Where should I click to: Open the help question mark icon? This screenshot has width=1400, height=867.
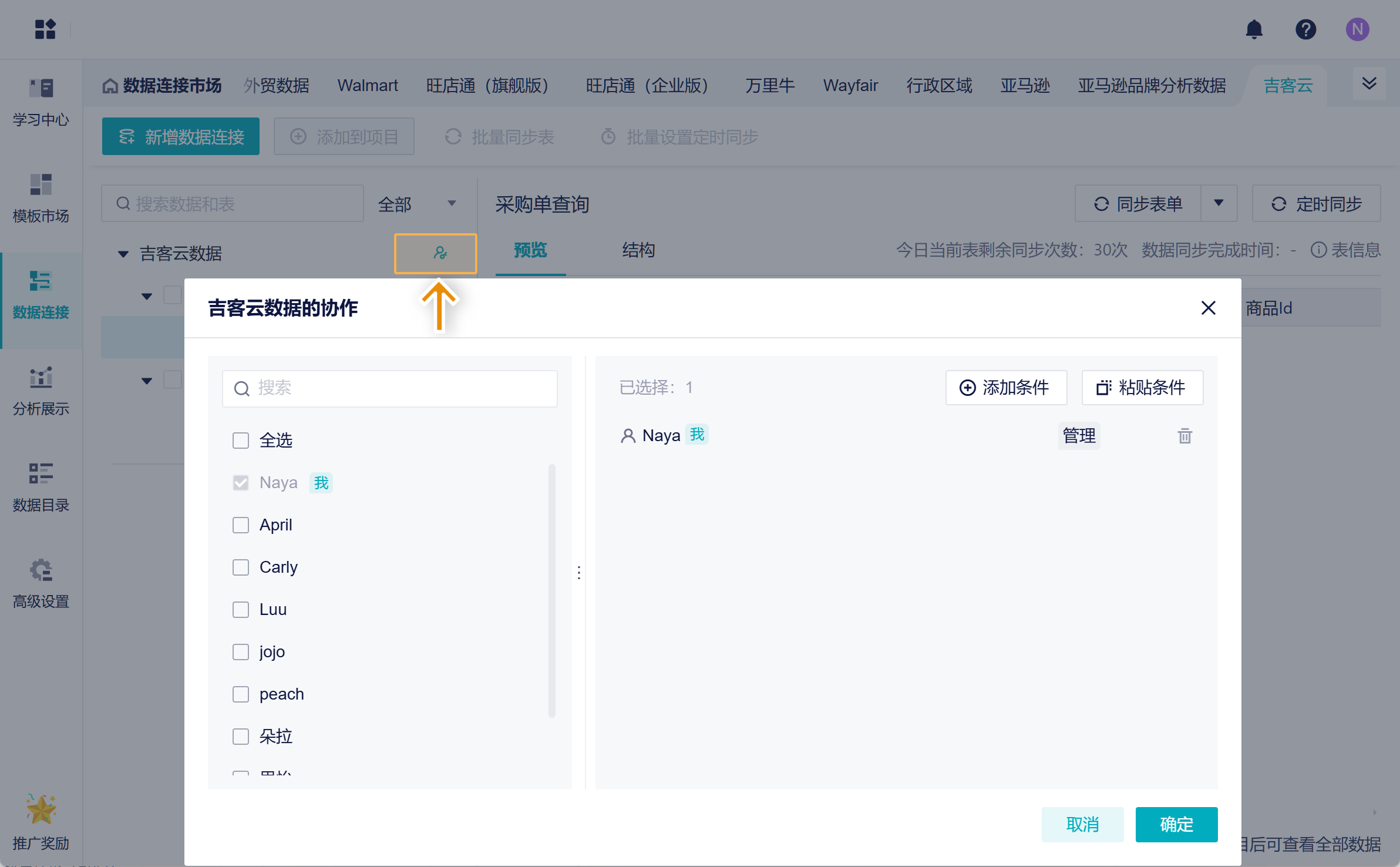[1305, 29]
